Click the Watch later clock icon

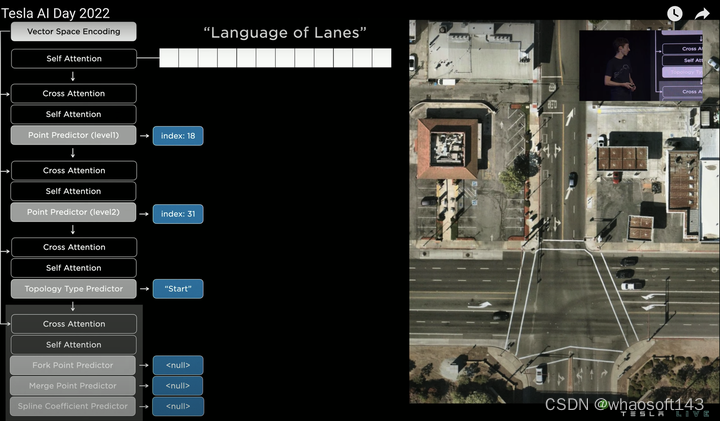coord(674,13)
